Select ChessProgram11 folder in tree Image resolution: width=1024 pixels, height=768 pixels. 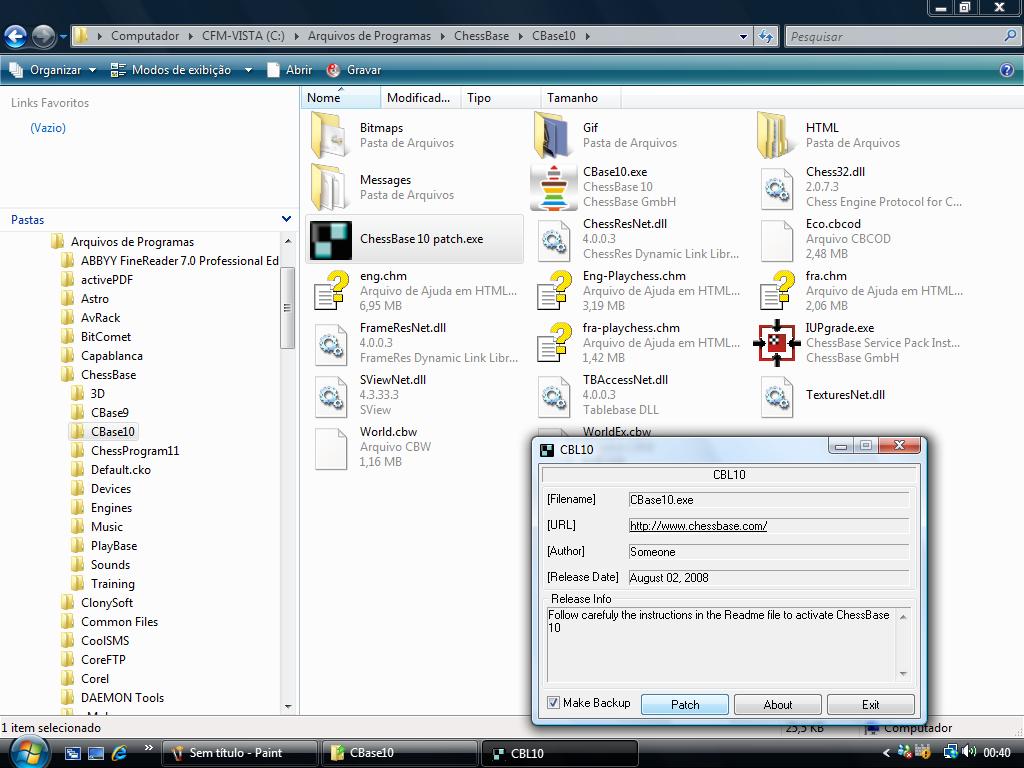tap(135, 451)
